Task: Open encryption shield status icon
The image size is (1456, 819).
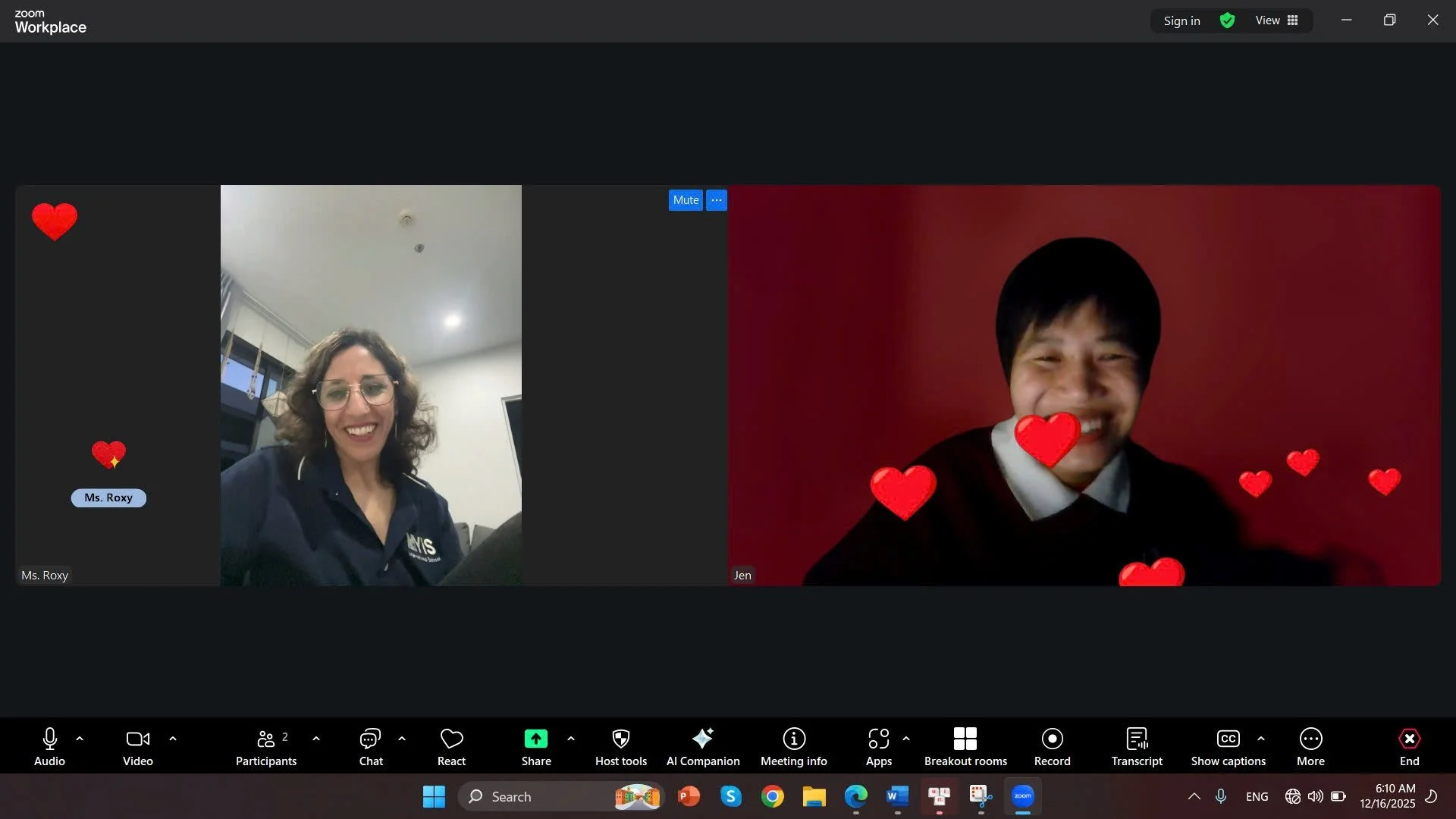Action: click(x=1227, y=20)
